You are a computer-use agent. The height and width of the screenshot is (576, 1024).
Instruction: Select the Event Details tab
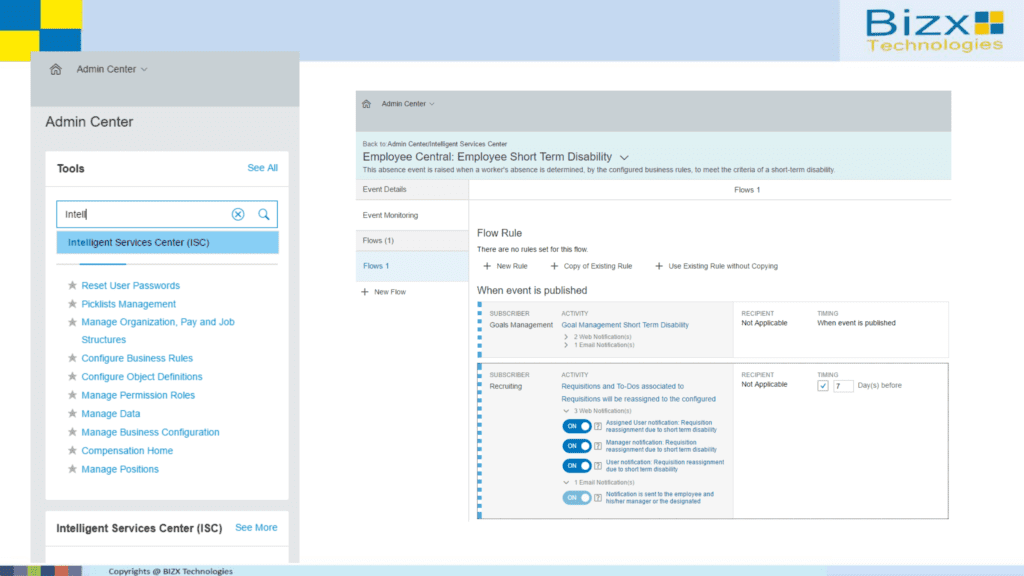pos(412,189)
